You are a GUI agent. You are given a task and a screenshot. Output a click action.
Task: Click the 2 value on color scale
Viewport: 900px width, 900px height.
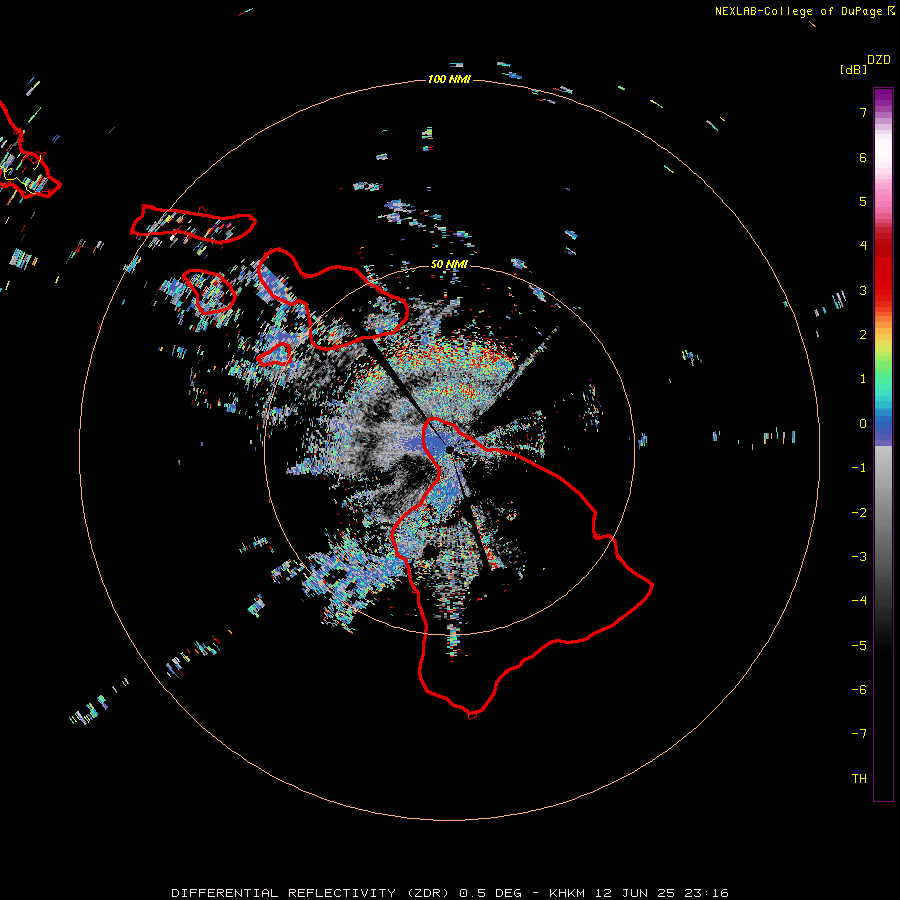pos(863,335)
